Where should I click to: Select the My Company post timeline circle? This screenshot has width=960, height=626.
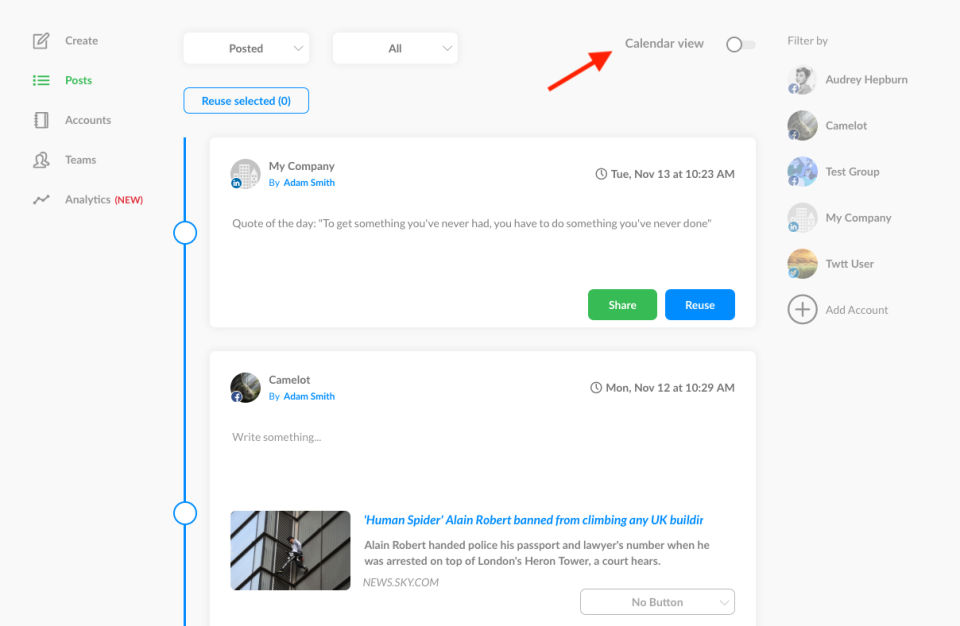(185, 233)
